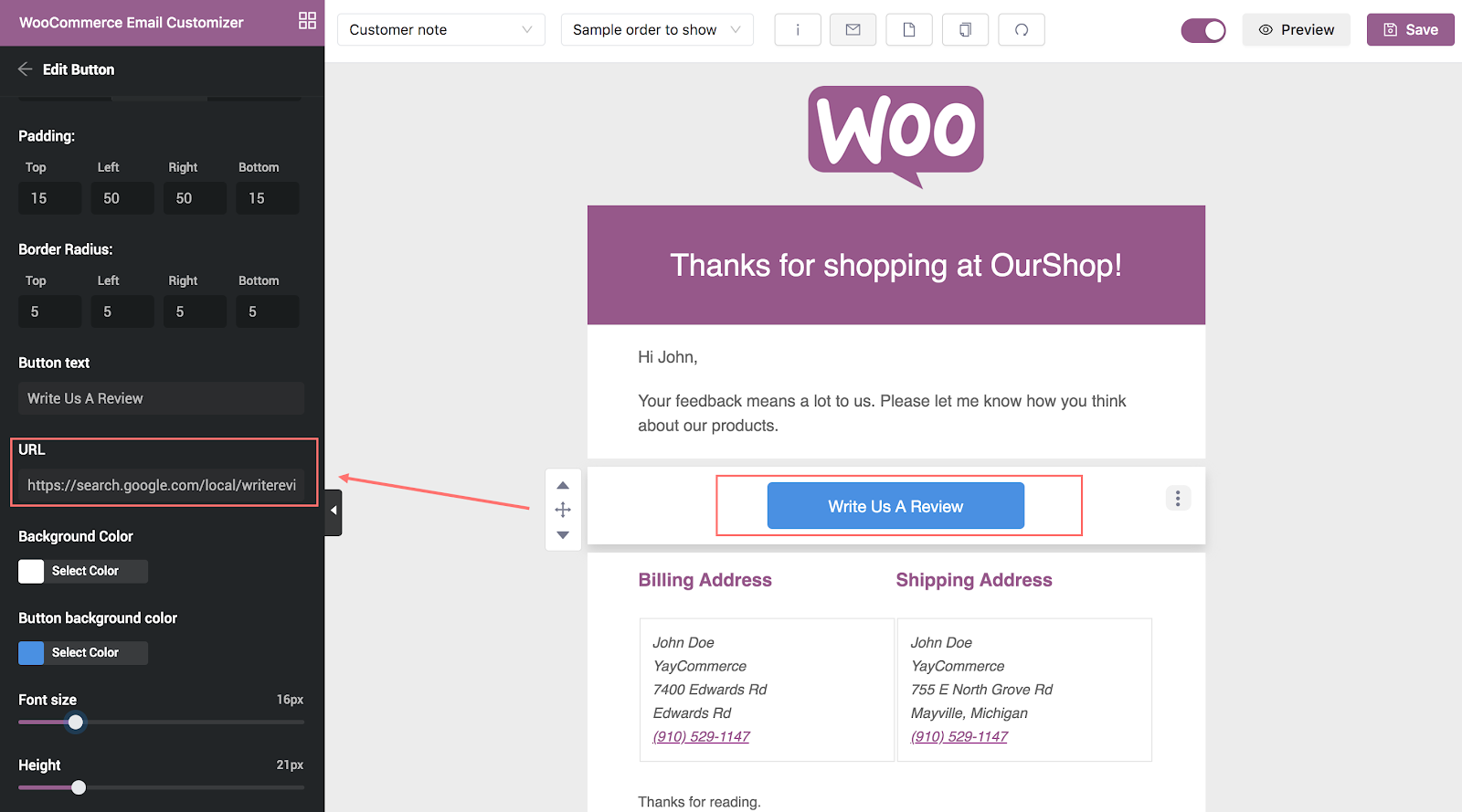Screen dimensions: 1462x812
Task: Open the Sample order to show dropdown
Action: coord(657,30)
